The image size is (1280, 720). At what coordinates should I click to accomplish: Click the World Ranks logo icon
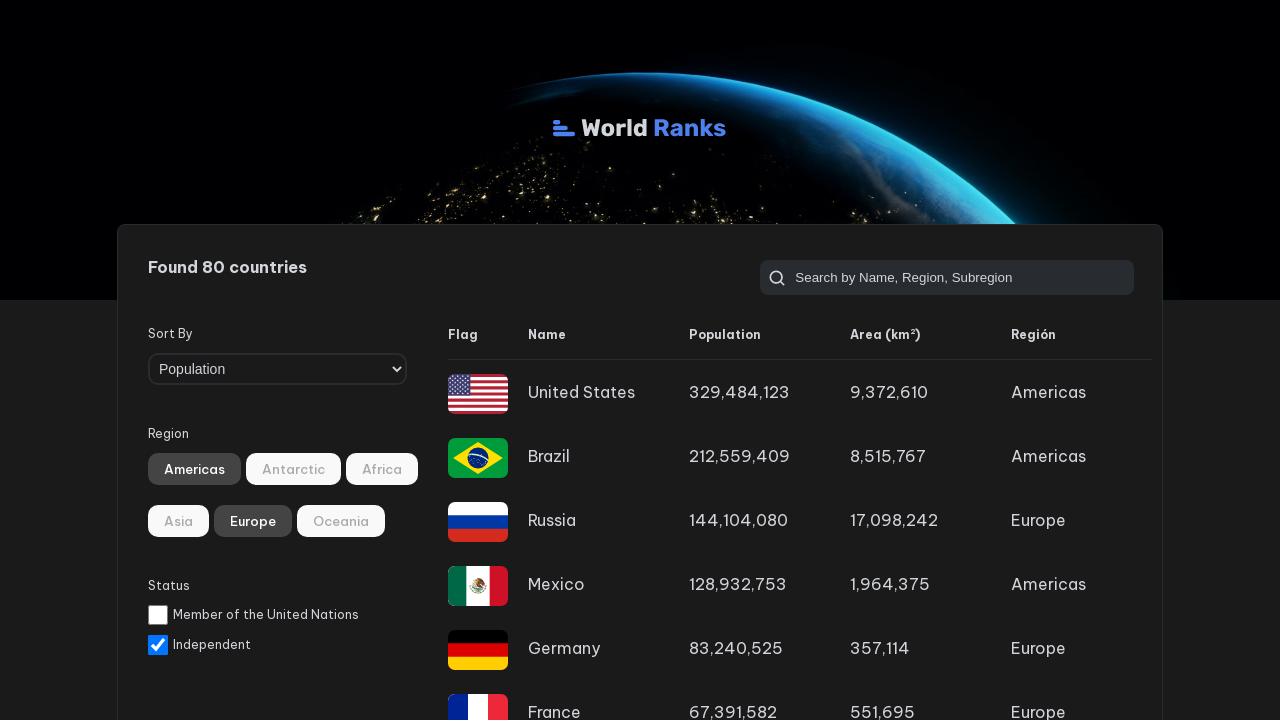coord(562,127)
